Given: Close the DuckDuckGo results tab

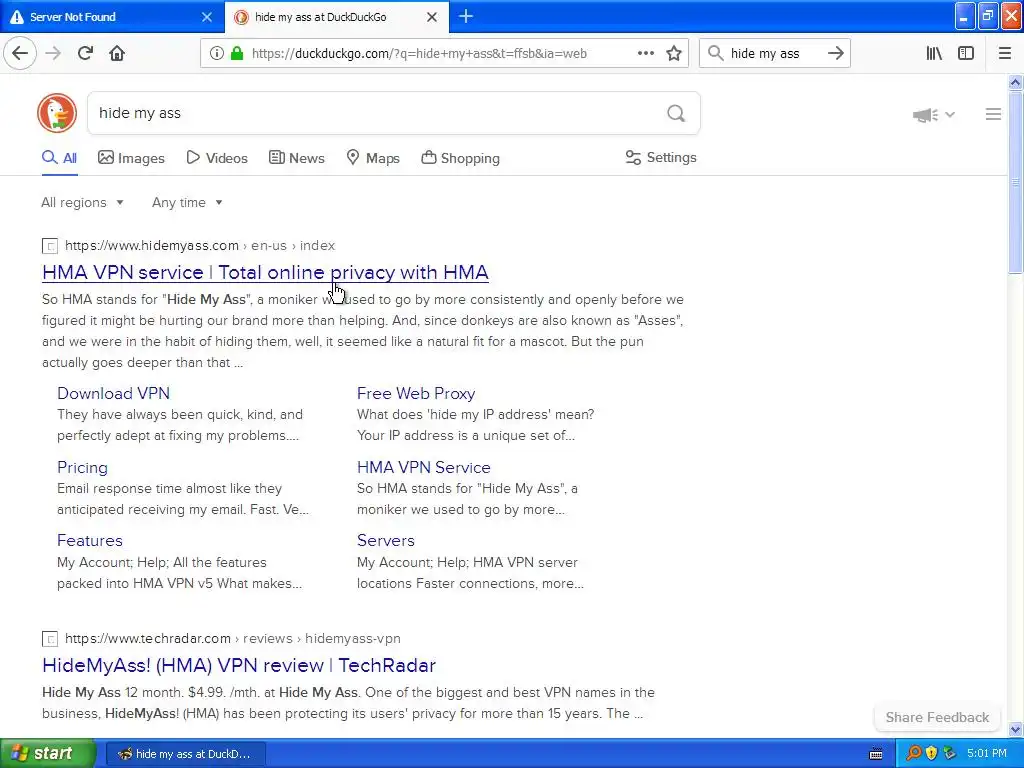Looking at the screenshot, I should 432,17.
